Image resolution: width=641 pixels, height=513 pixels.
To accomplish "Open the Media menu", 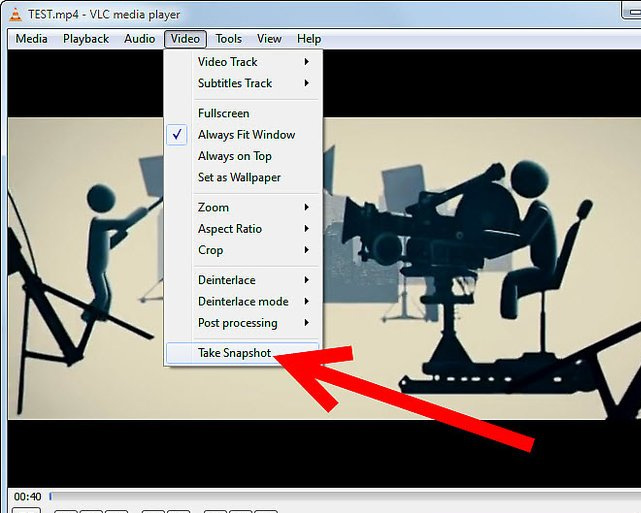I will coord(31,39).
